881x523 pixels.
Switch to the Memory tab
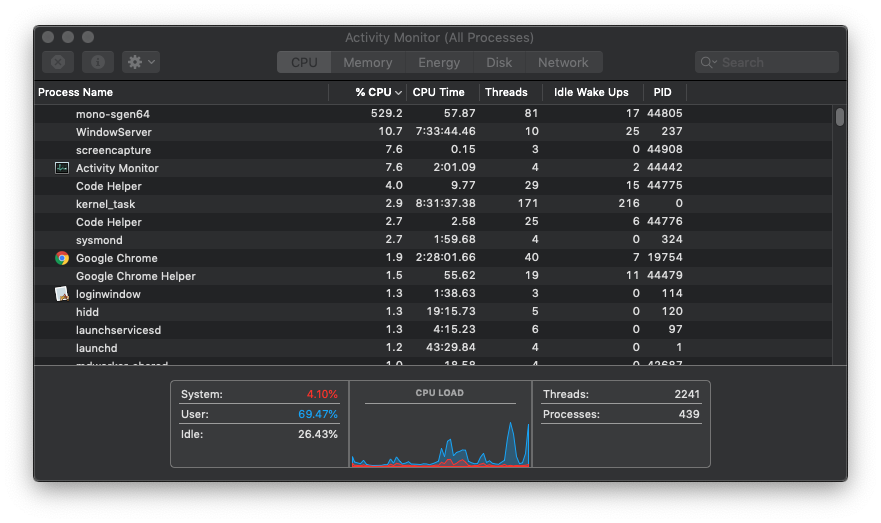pyautogui.click(x=368, y=62)
